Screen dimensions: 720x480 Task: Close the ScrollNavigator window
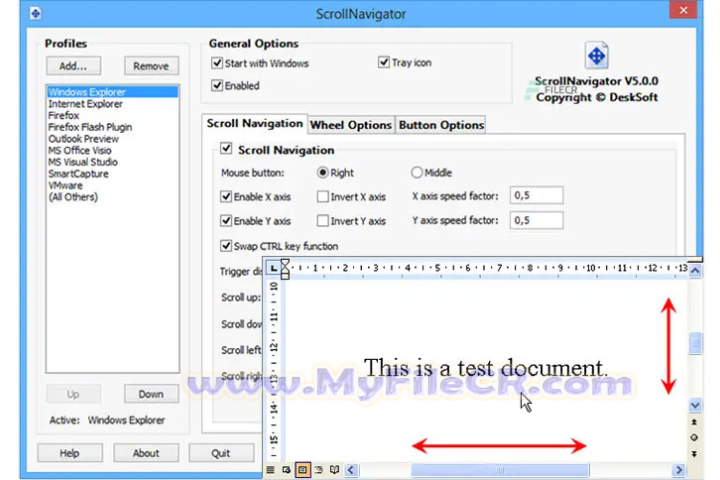(684, 10)
